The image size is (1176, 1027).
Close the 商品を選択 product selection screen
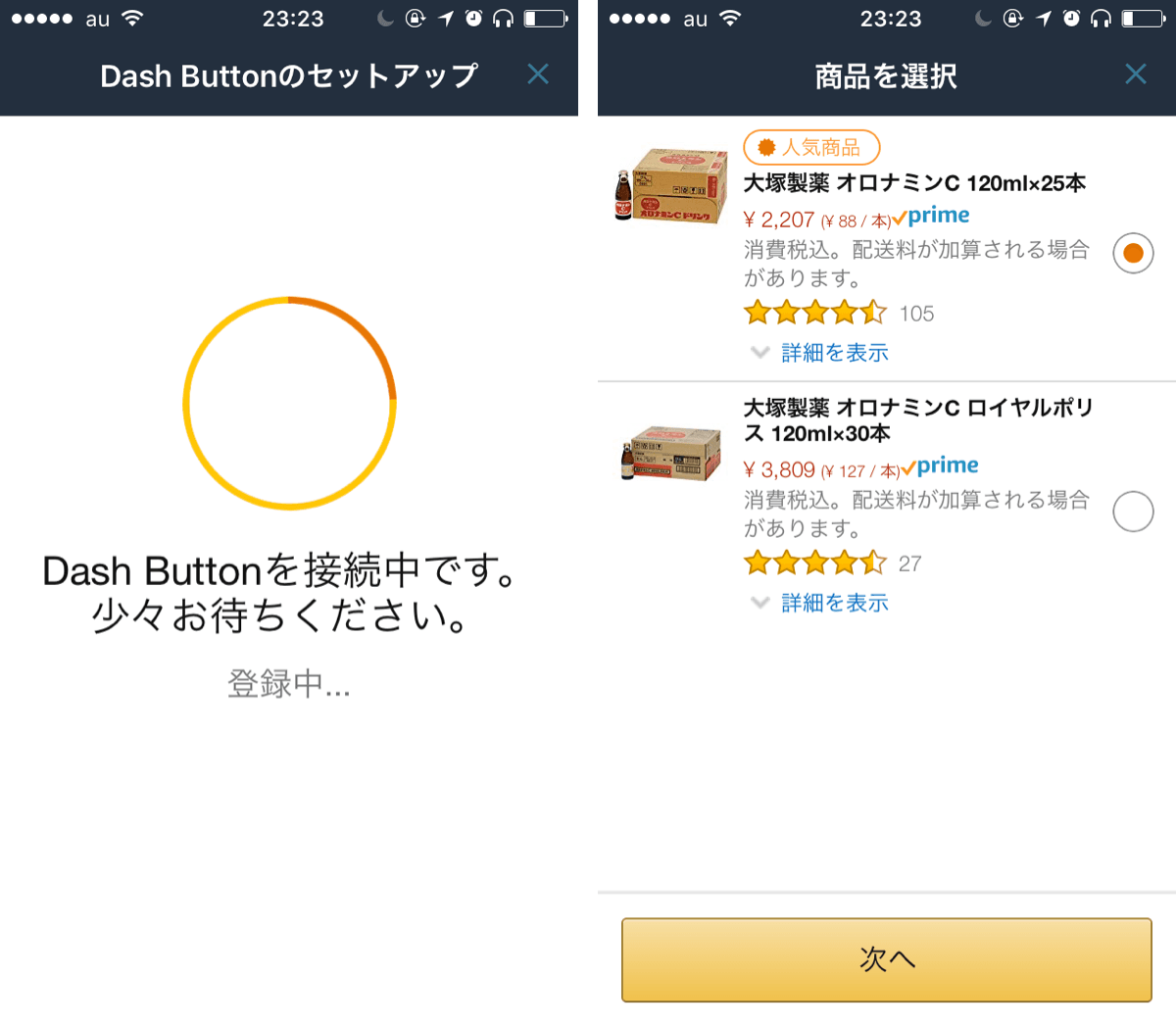point(1136,74)
